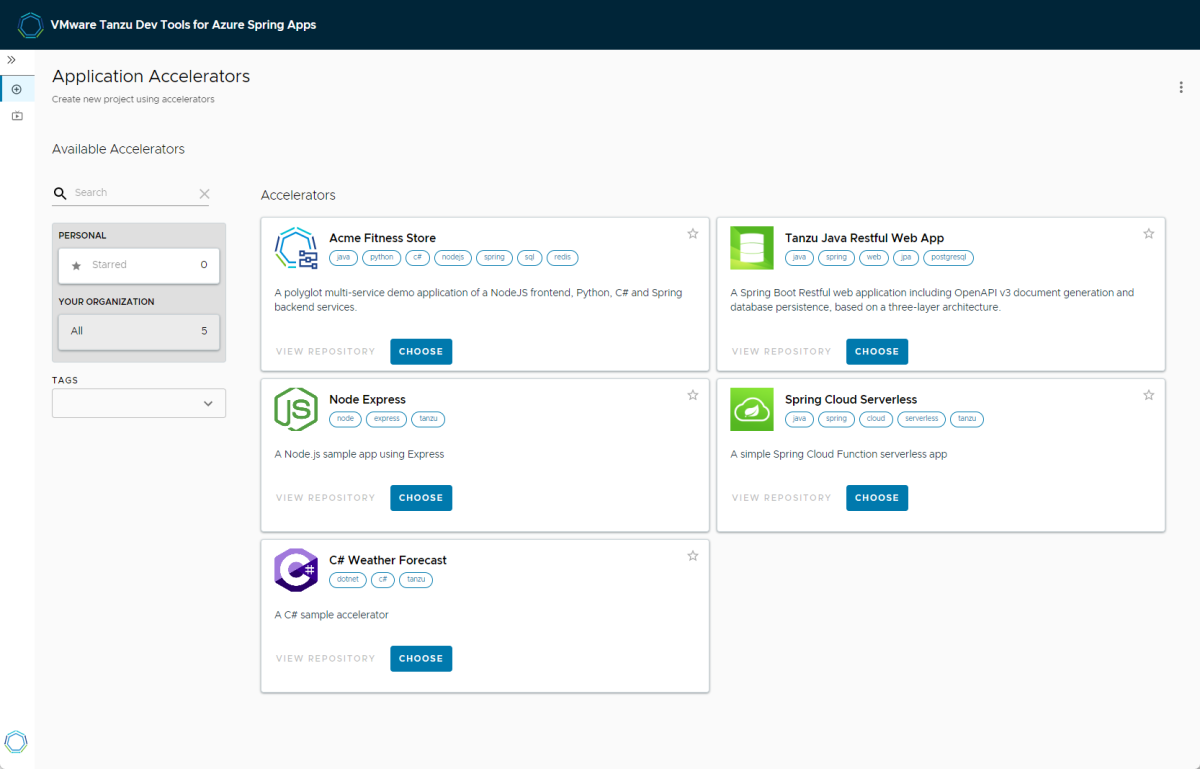Open the Tags dropdown

[x=139, y=403]
